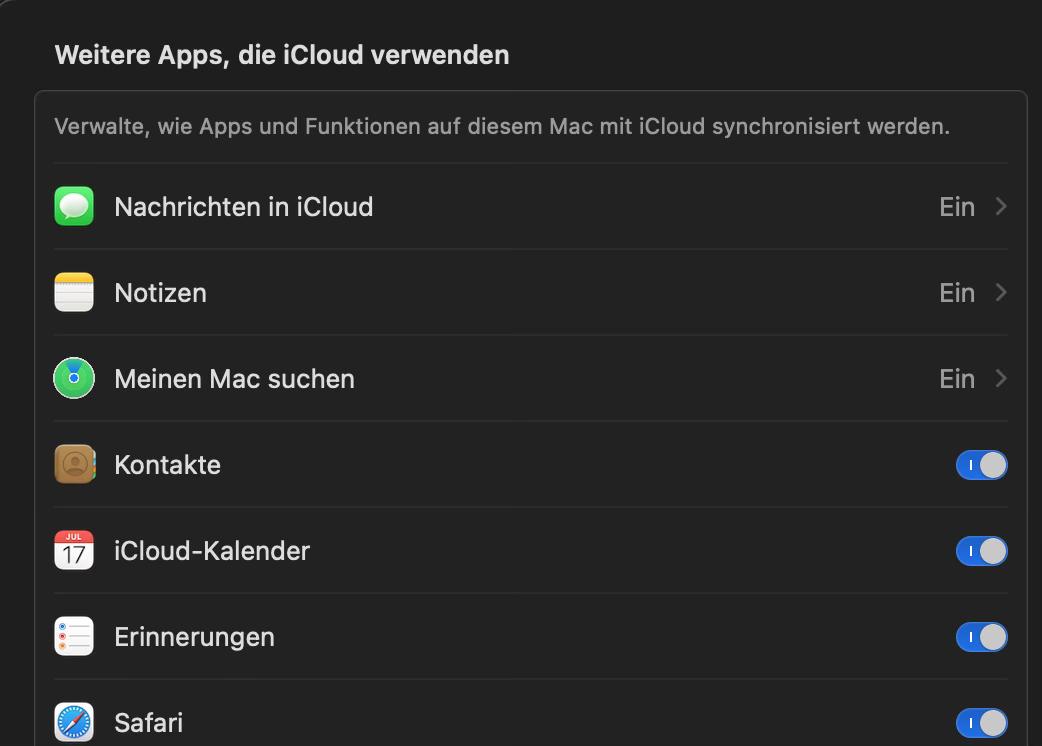Click Ein status for Meinen Mac suchen
This screenshot has width=1042, height=746.
click(957, 379)
